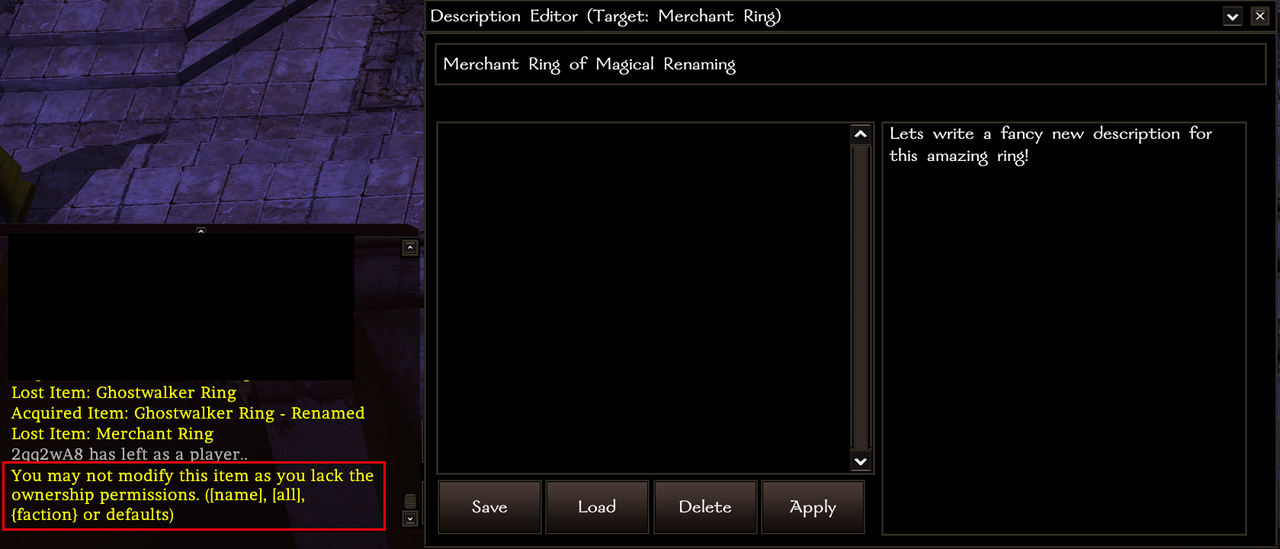Save the current item description
The image size is (1280, 549).
489,507
